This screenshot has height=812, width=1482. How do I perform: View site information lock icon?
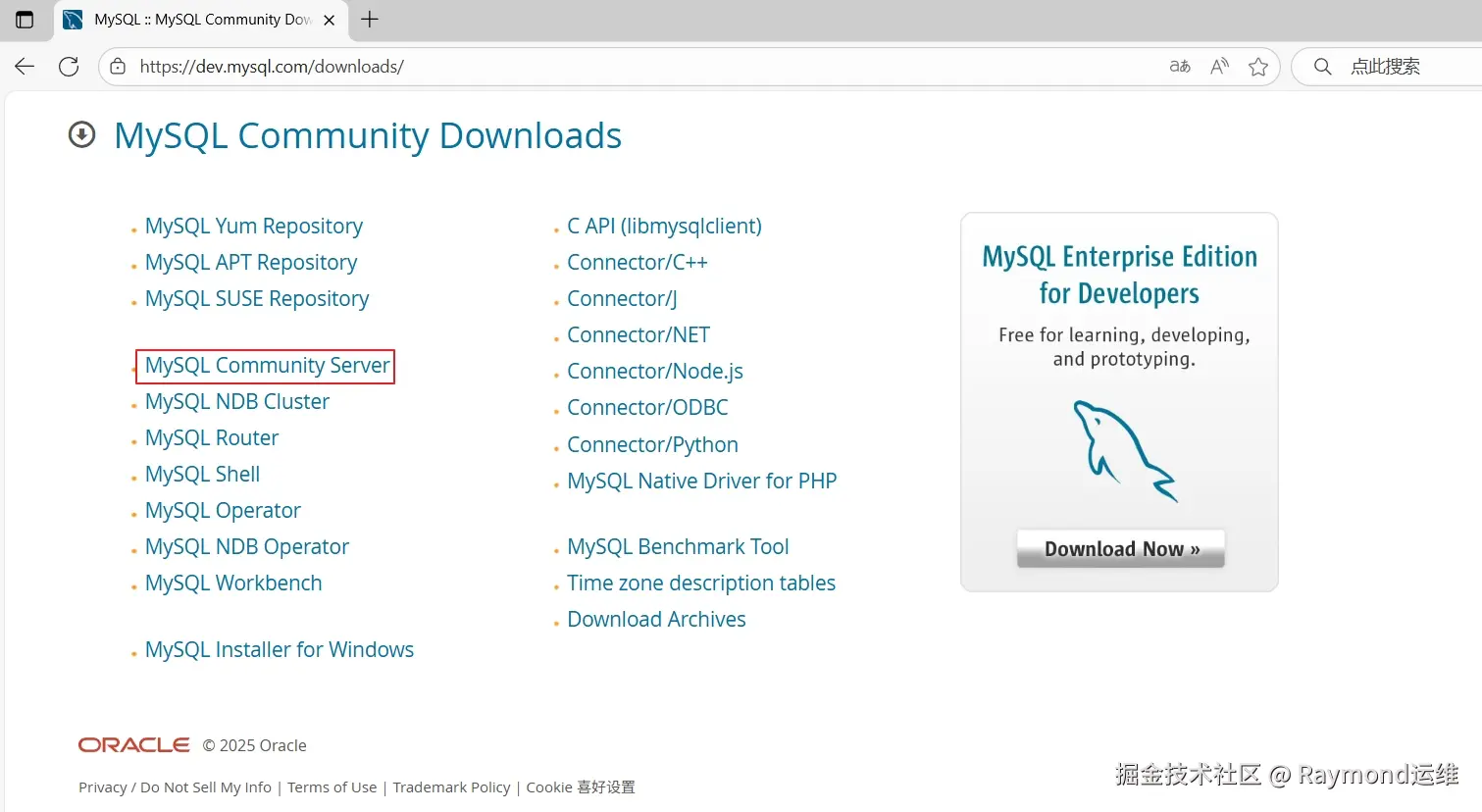(x=118, y=67)
